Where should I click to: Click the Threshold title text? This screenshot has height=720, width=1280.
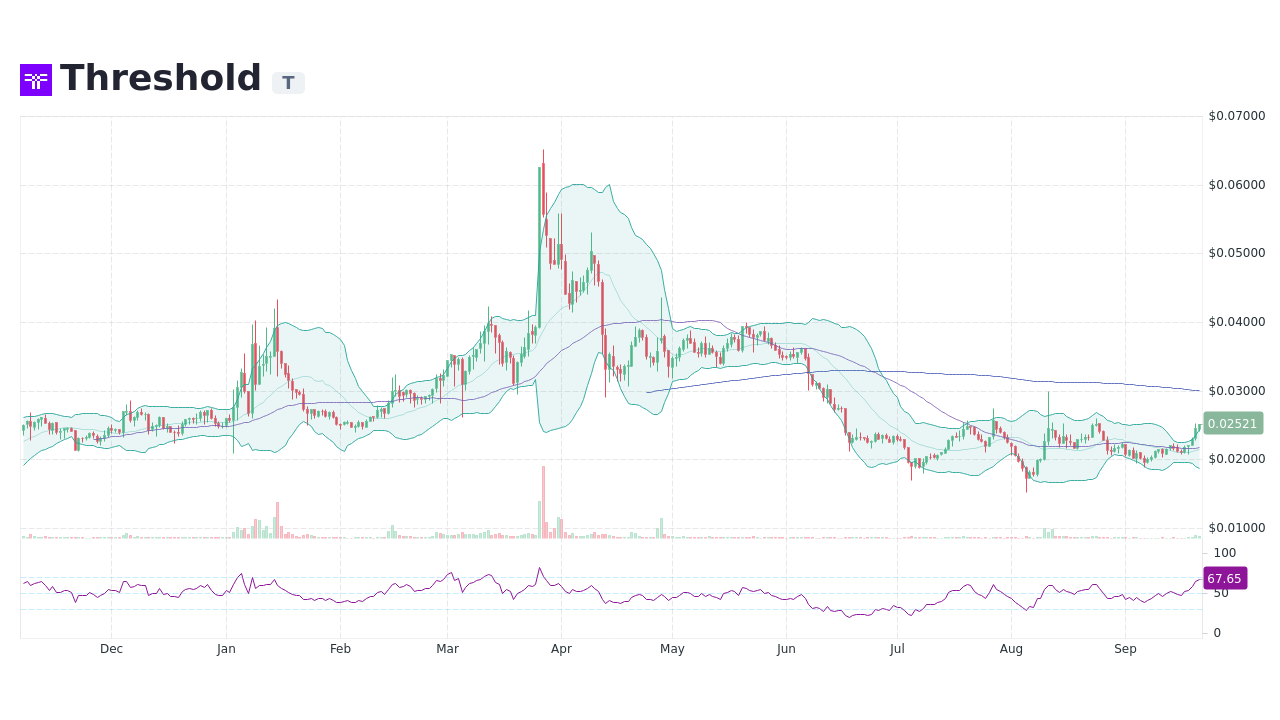(x=160, y=78)
